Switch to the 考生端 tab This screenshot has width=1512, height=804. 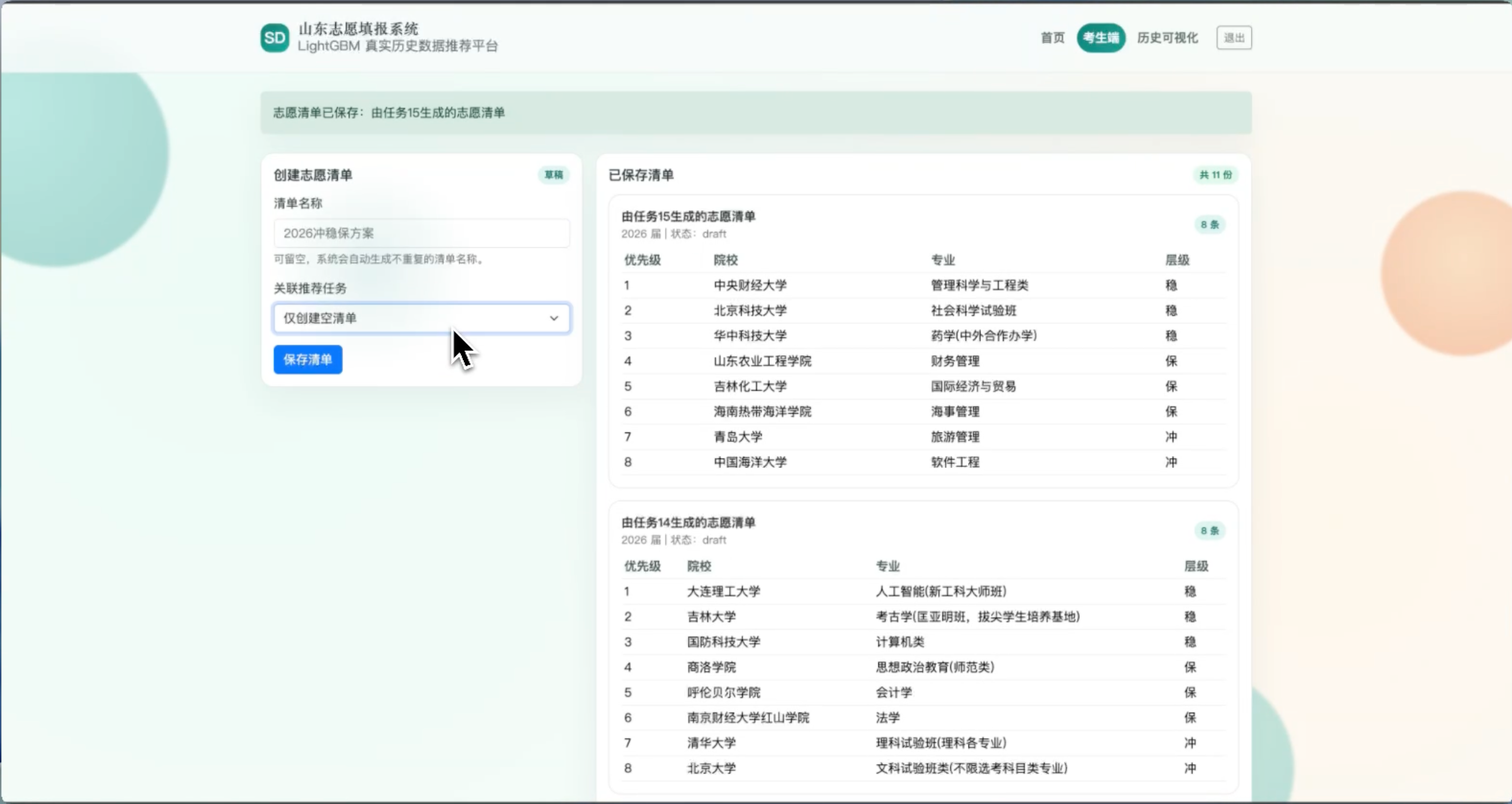[x=1101, y=38]
